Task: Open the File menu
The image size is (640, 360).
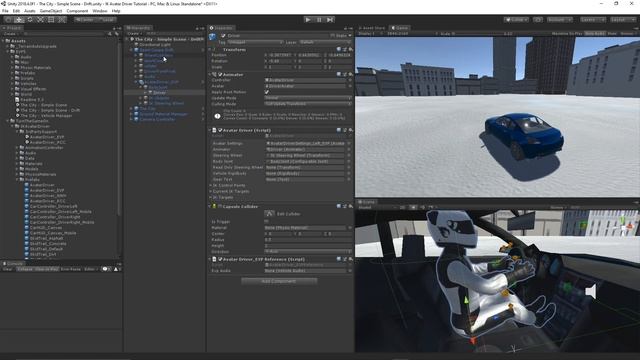Action: tap(5, 11)
